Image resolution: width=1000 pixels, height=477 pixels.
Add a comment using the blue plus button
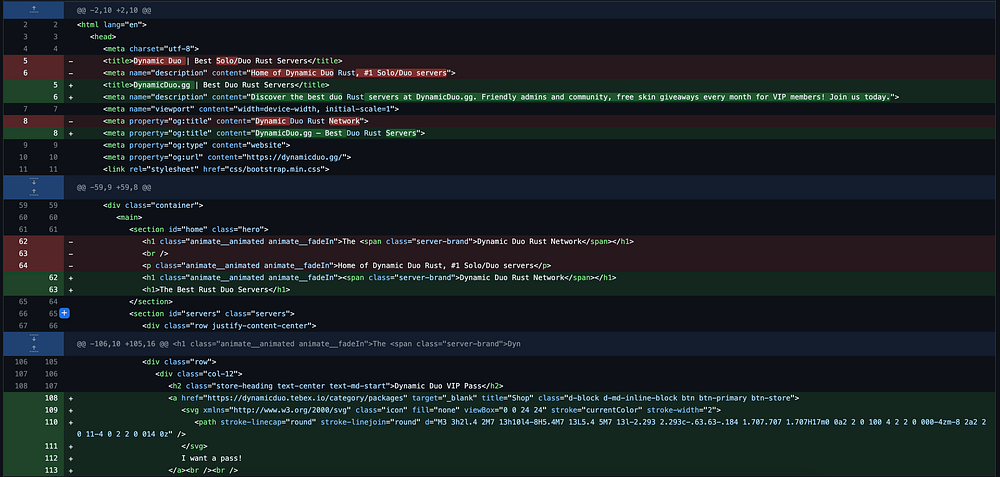(x=64, y=314)
